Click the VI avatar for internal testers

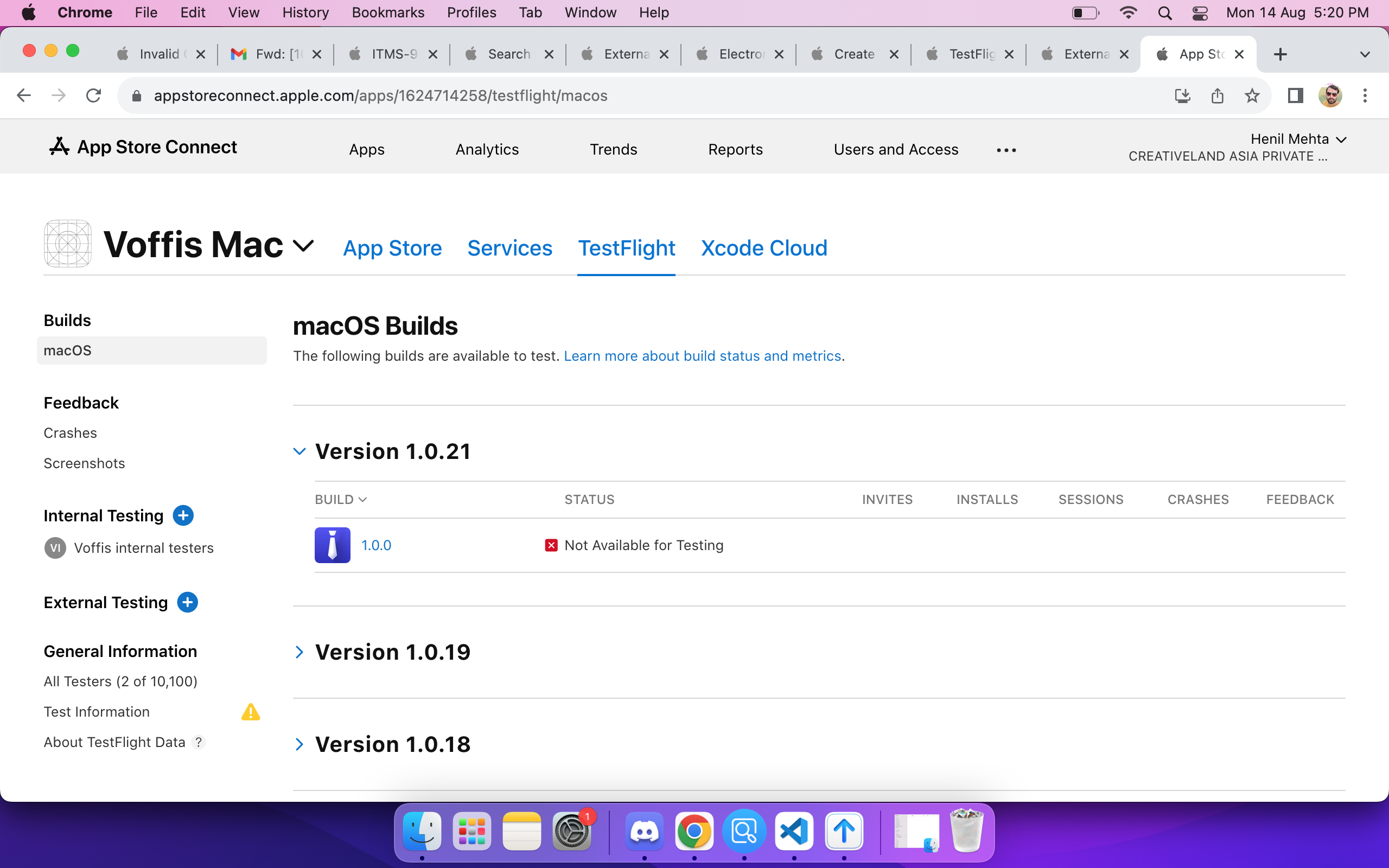pyautogui.click(x=55, y=548)
